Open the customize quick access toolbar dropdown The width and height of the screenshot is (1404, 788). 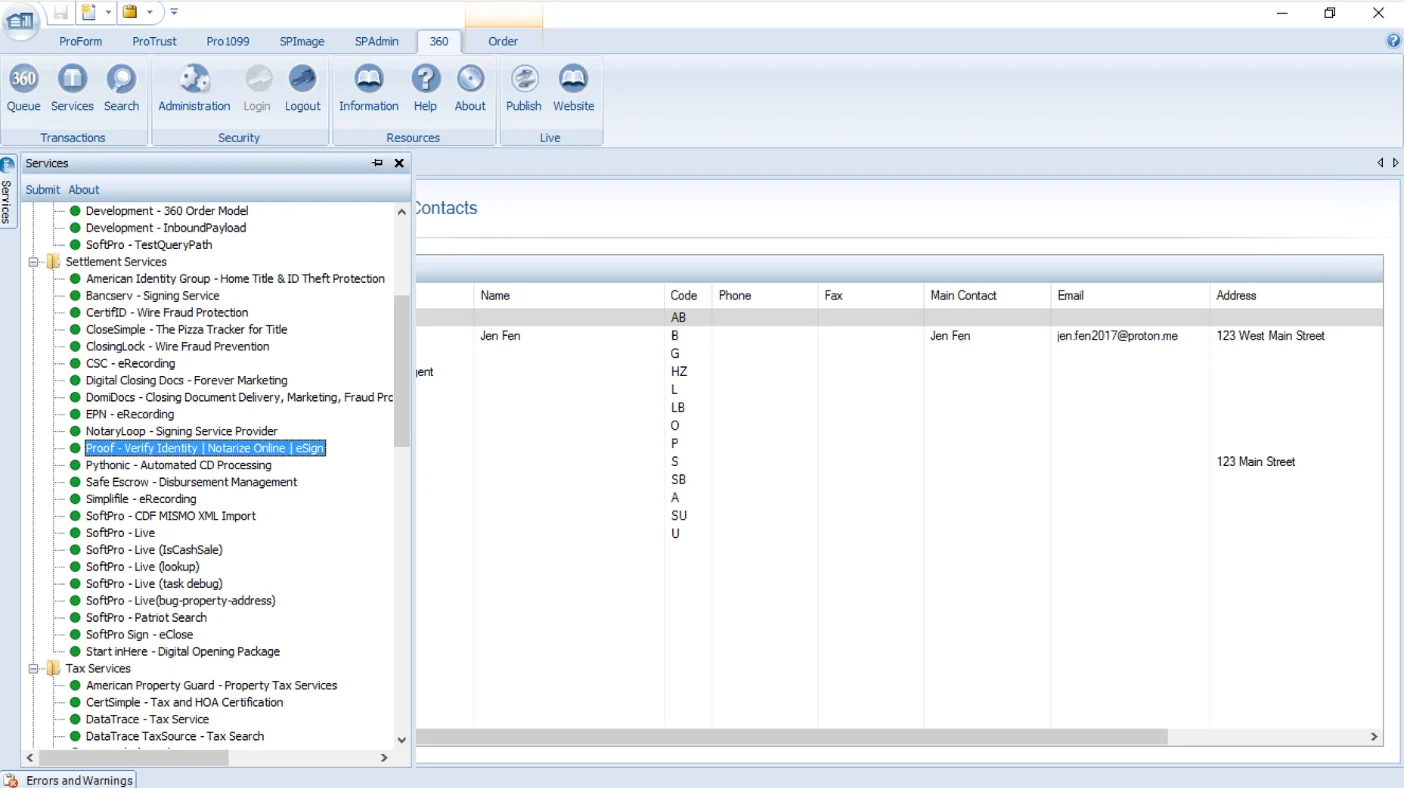click(174, 13)
